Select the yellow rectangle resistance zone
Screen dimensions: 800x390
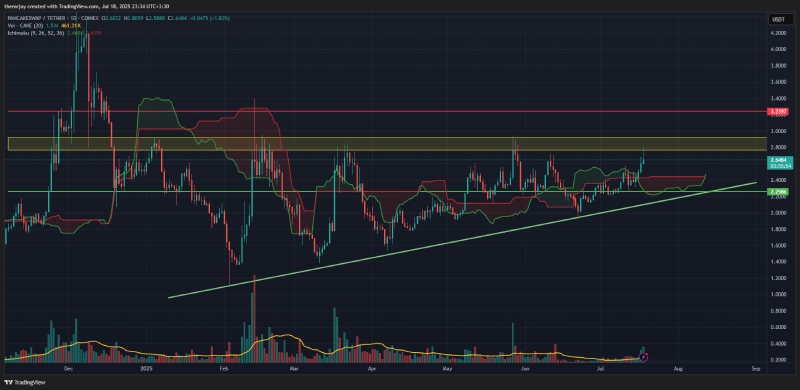click(387, 143)
